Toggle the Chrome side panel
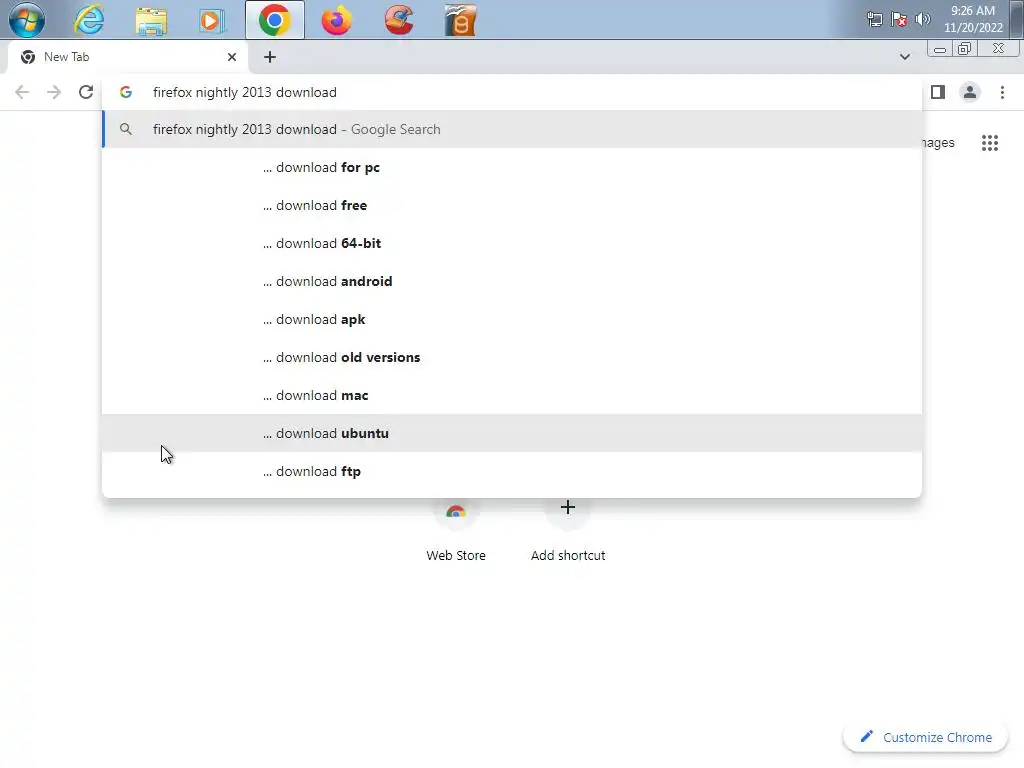This screenshot has width=1024, height=768. pyautogui.click(x=938, y=92)
